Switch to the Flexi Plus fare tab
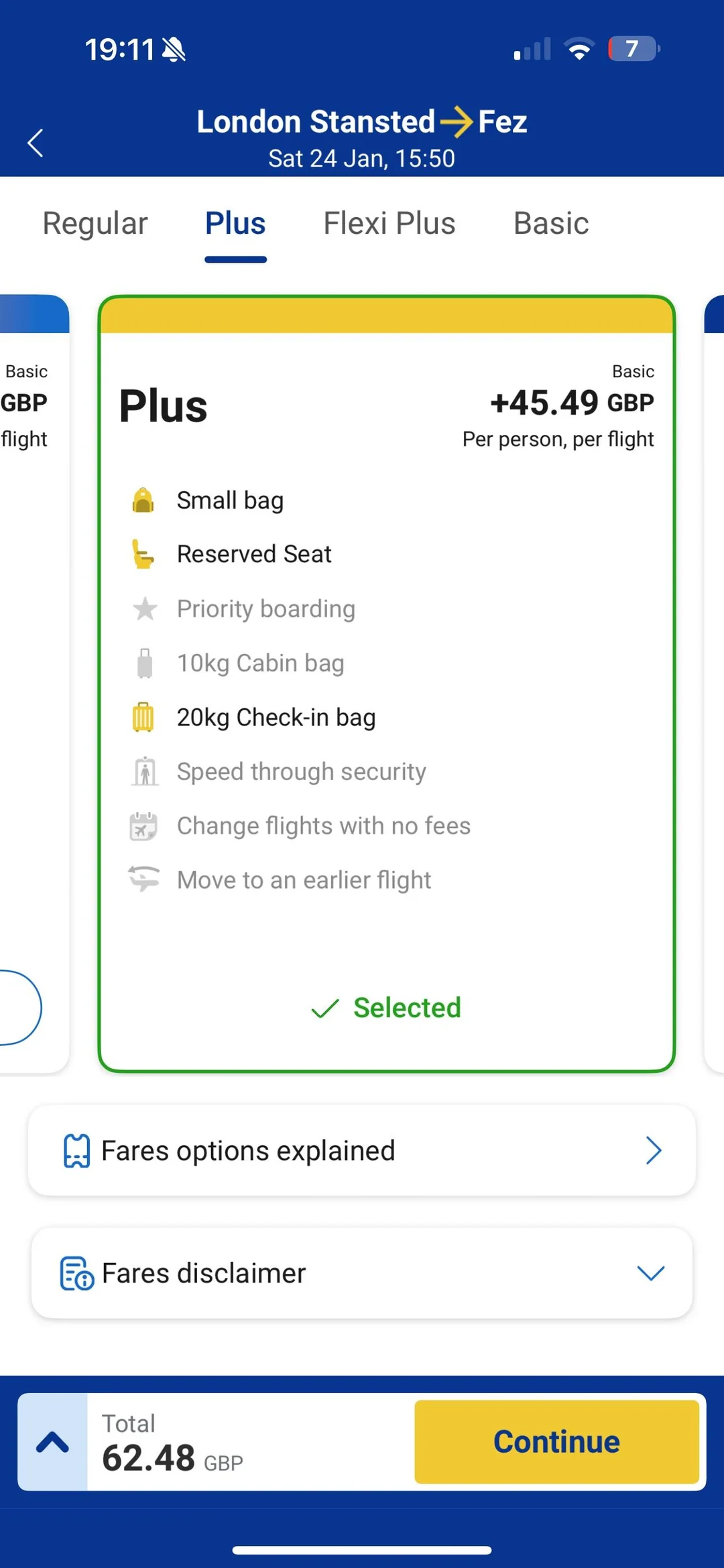724x1568 pixels. click(389, 224)
